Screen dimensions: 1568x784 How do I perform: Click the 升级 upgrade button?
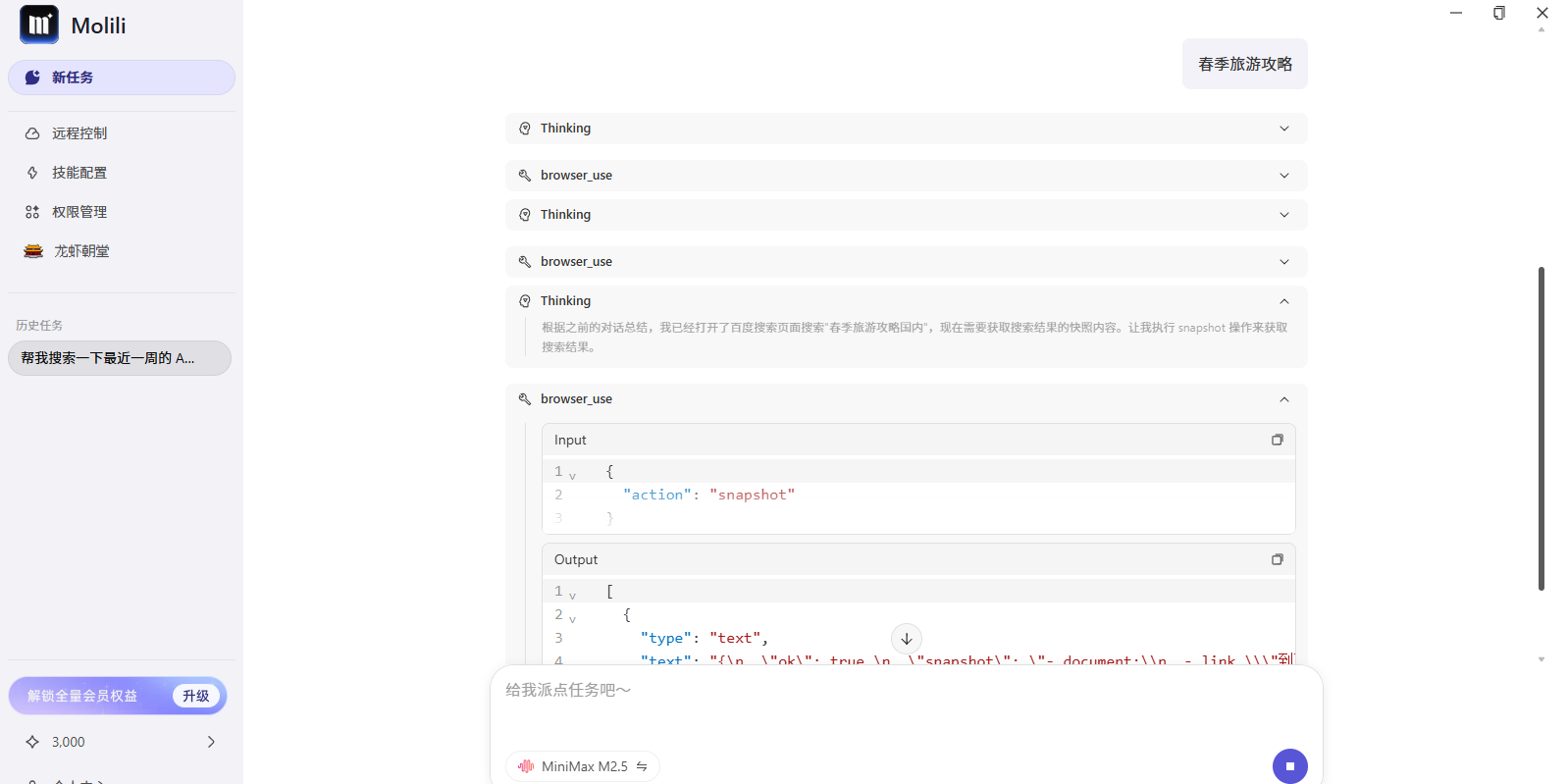[196, 696]
